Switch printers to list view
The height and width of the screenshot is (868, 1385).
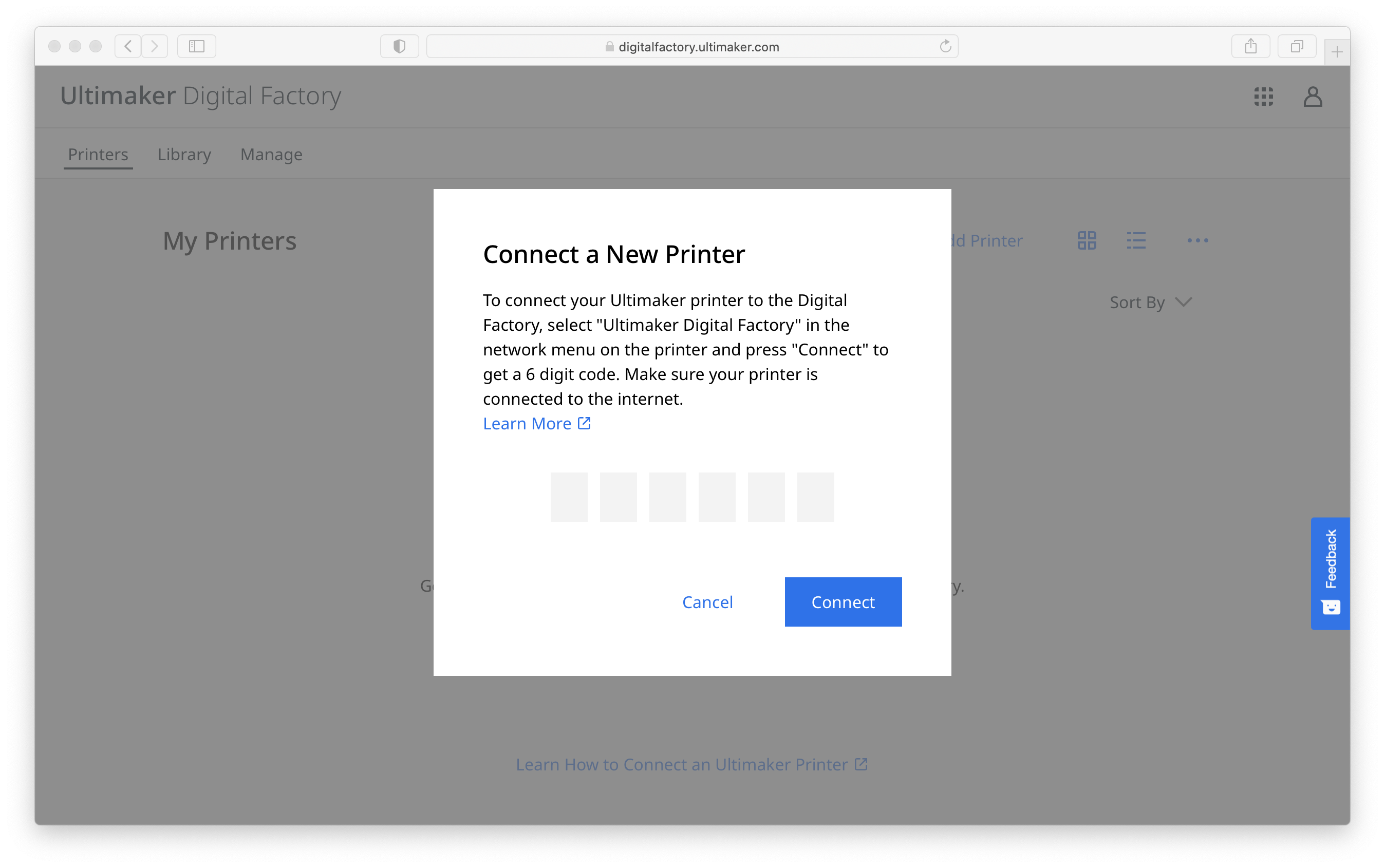1136,240
